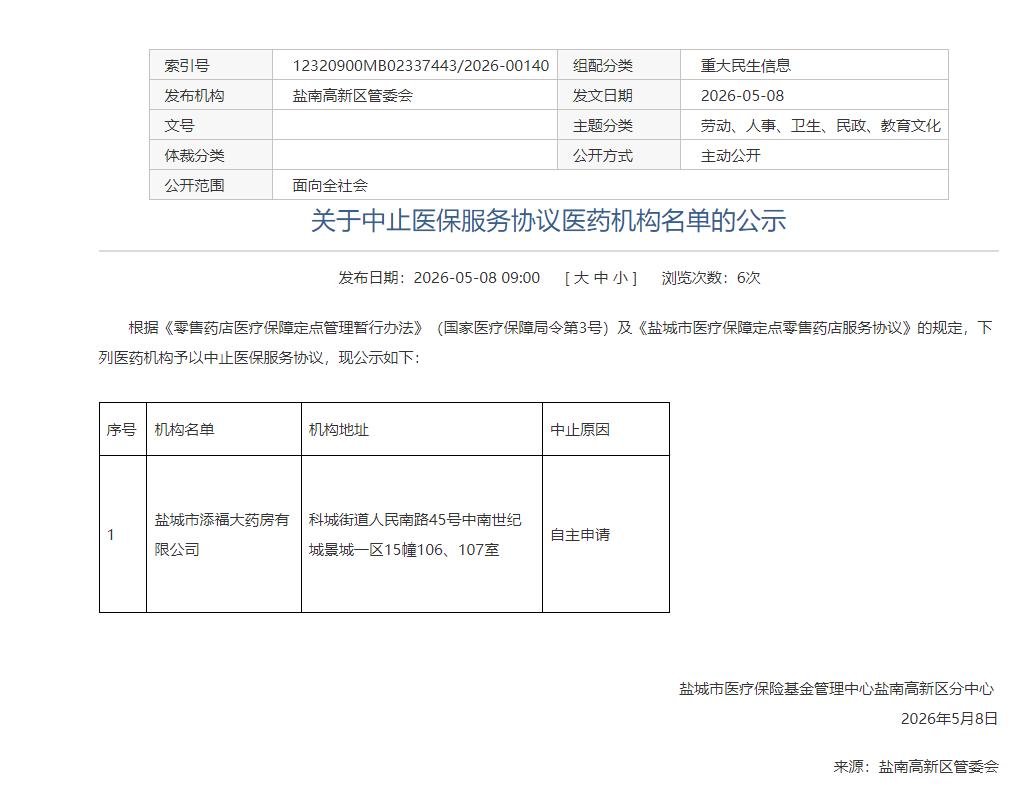The height and width of the screenshot is (793, 1036).
Task: Click the value 主动公开
Action: [731, 156]
